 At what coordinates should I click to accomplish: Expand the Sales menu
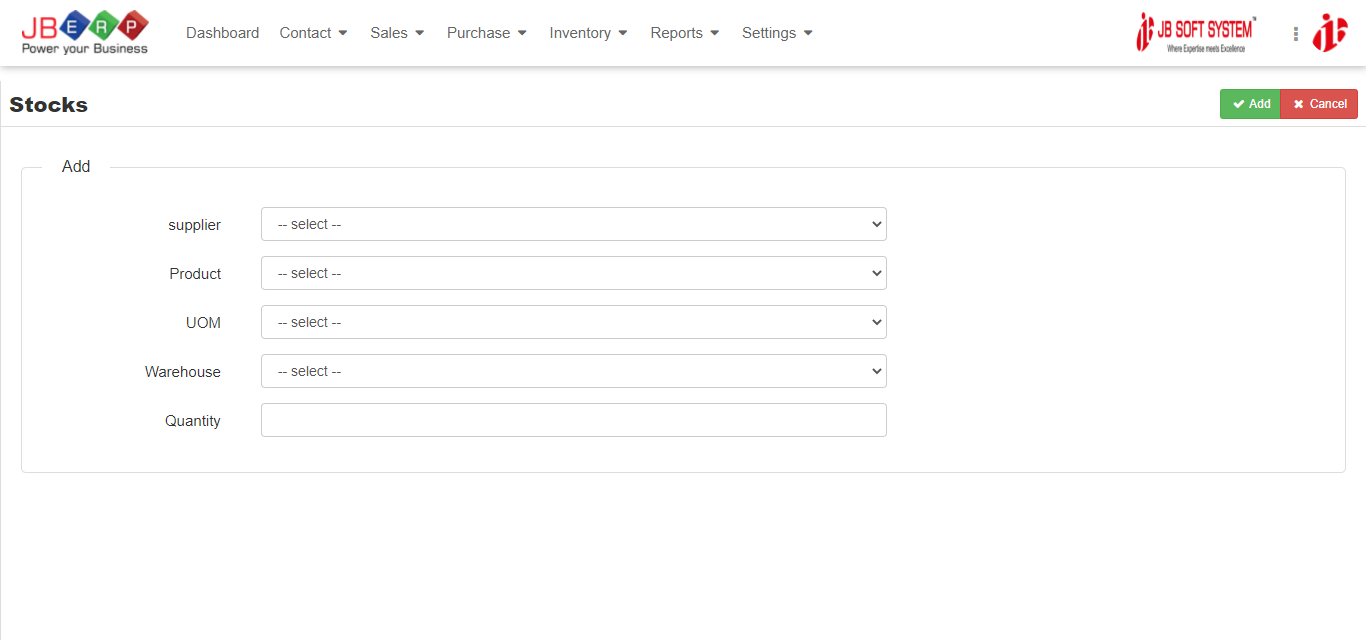(397, 33)
